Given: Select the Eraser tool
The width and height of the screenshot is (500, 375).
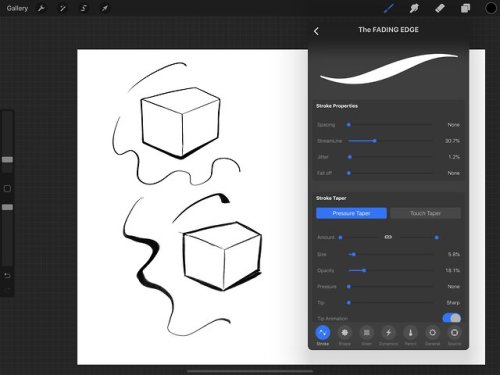Looking at the screenshot, I should click(440, 8).
